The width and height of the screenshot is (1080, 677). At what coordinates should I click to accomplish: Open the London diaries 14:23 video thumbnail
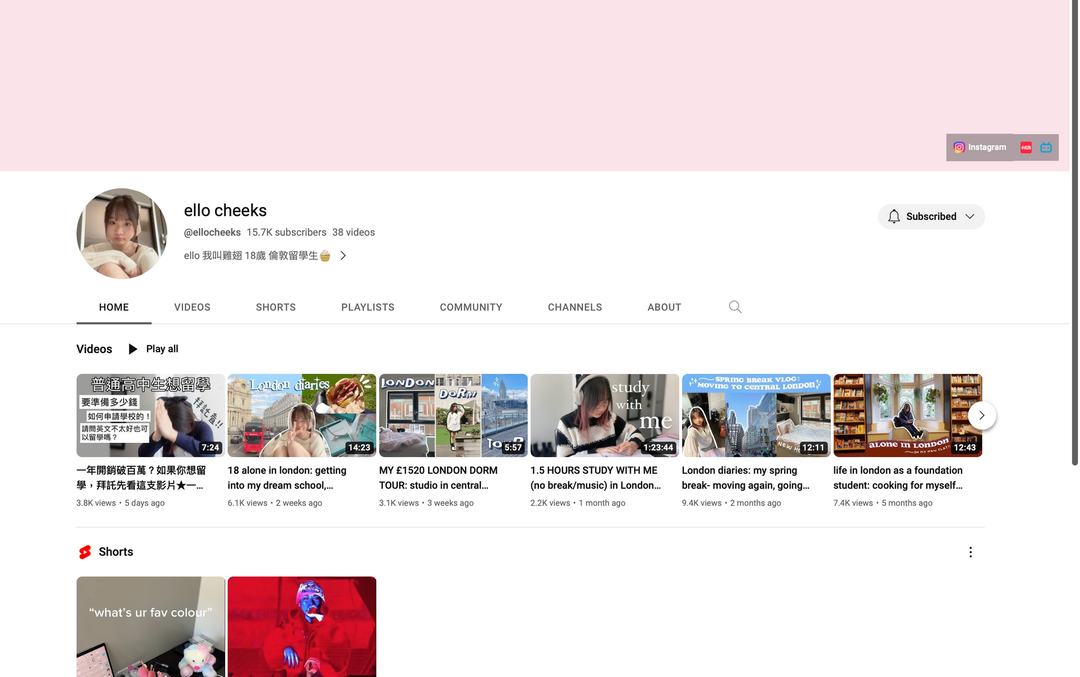(302, 415)
